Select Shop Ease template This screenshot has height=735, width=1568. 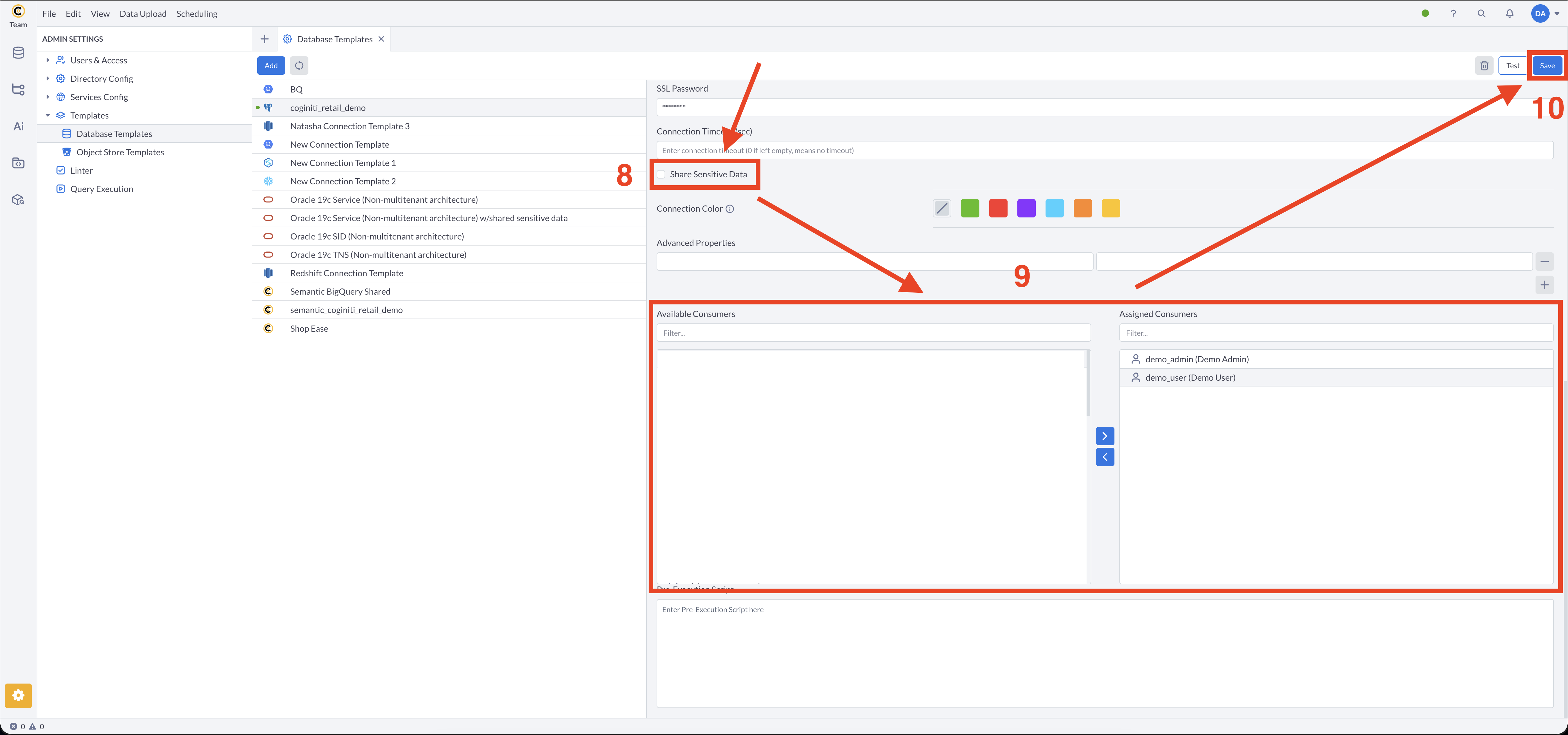tap(449, 329)
